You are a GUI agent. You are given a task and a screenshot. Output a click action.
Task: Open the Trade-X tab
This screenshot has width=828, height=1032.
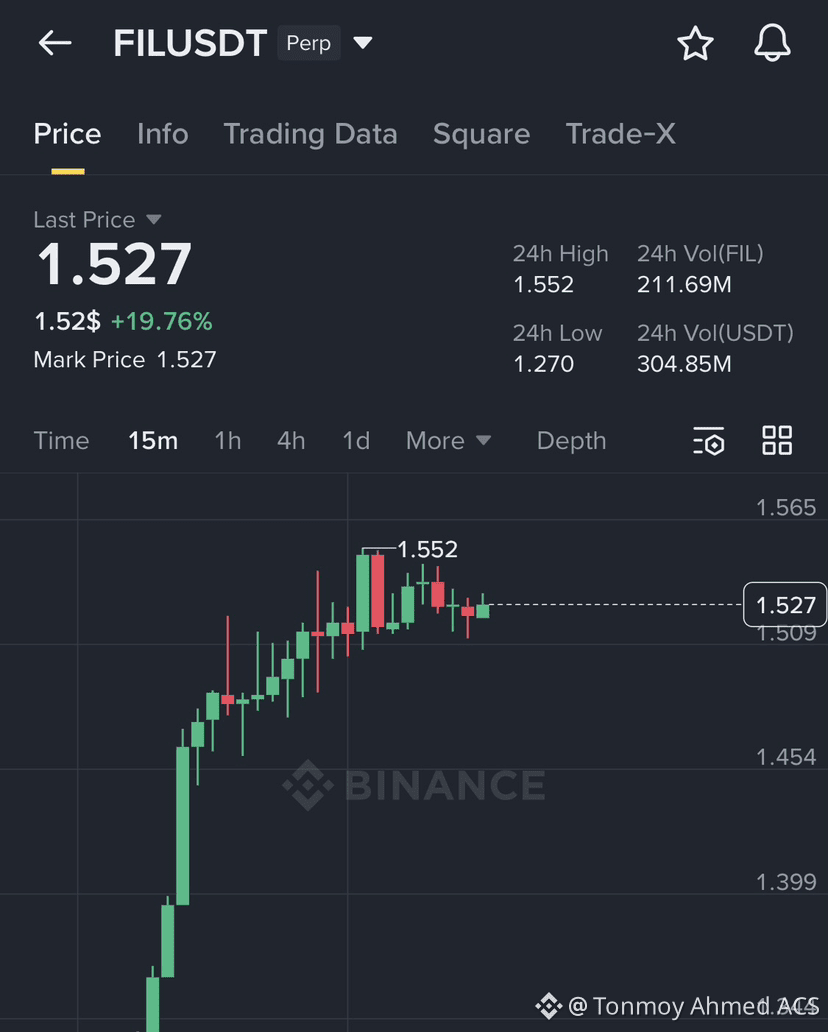tap(621, 134)
